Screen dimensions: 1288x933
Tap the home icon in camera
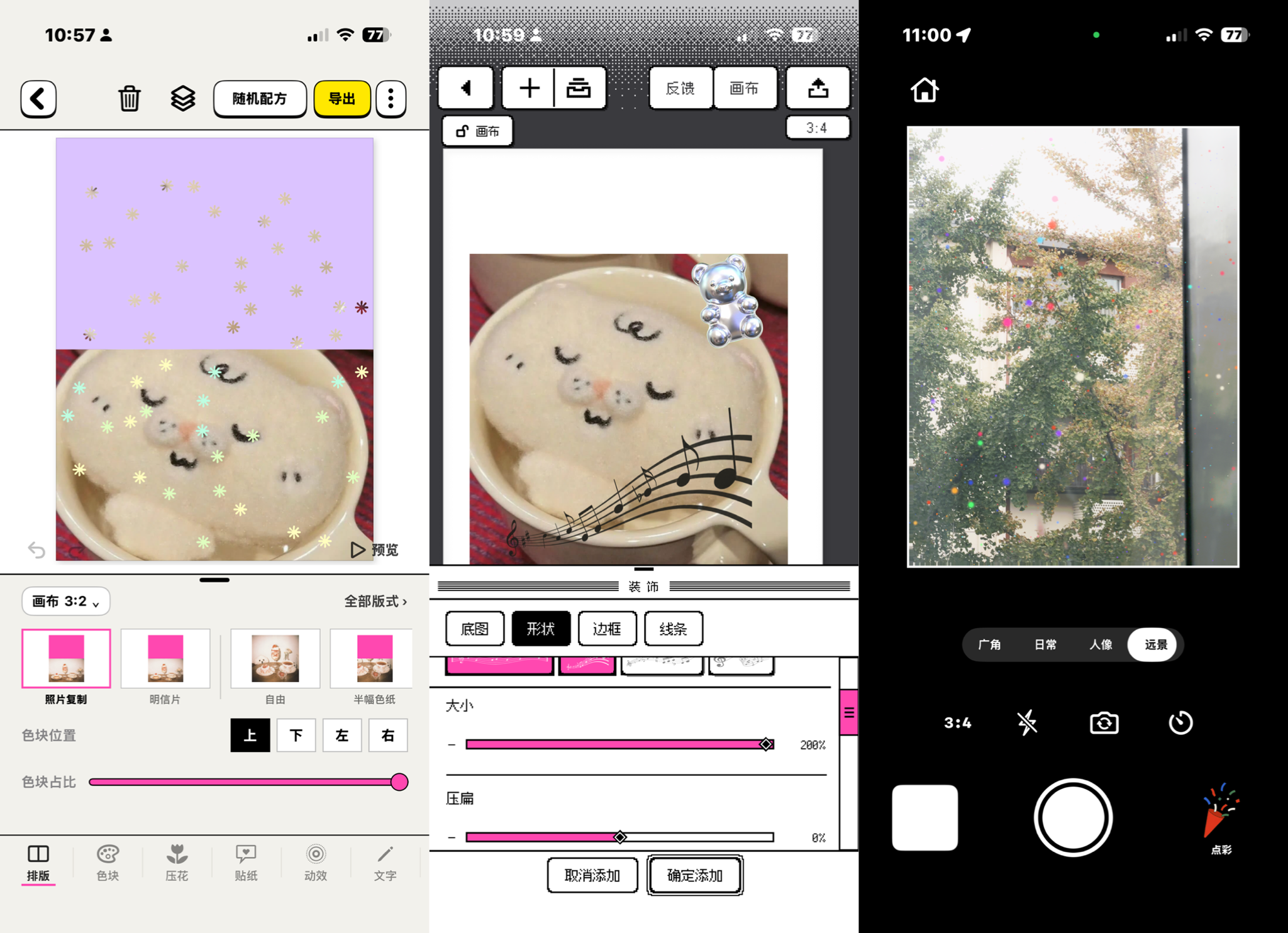(924, 90)
